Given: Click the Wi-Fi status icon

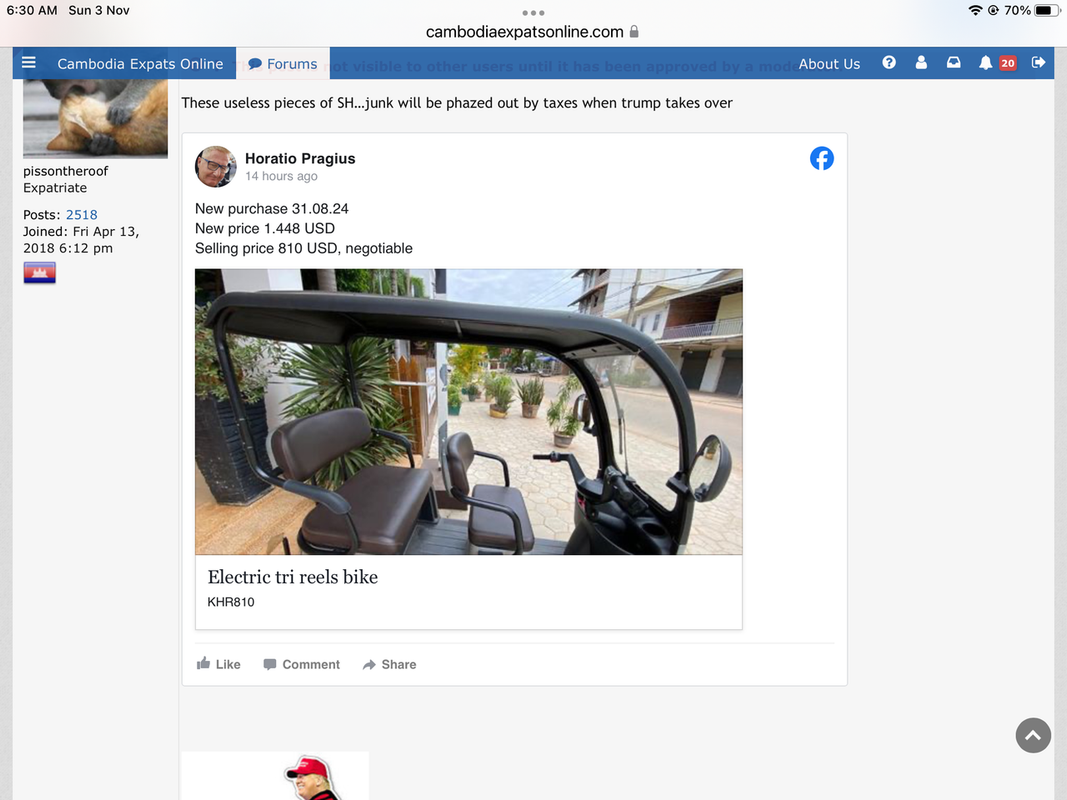Looking at the screenshot, I should (975, 10).
